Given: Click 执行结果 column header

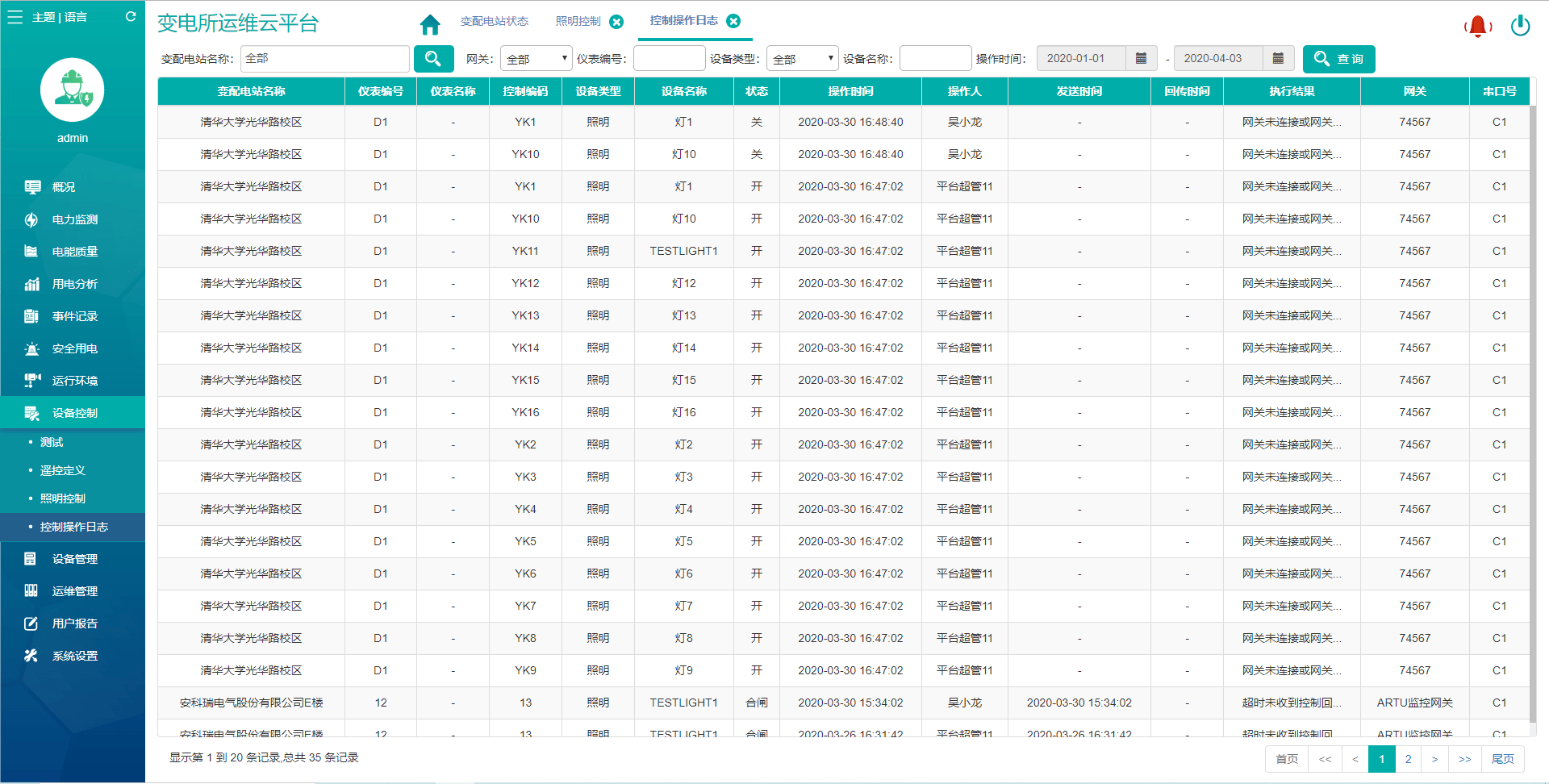Looking at the screenshot, I should pyautogui.click(x=1292, y=91).
